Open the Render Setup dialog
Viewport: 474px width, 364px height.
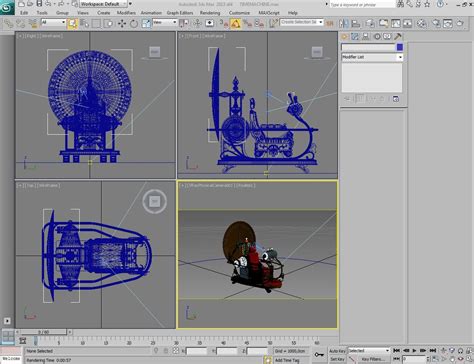coord(435,23)
